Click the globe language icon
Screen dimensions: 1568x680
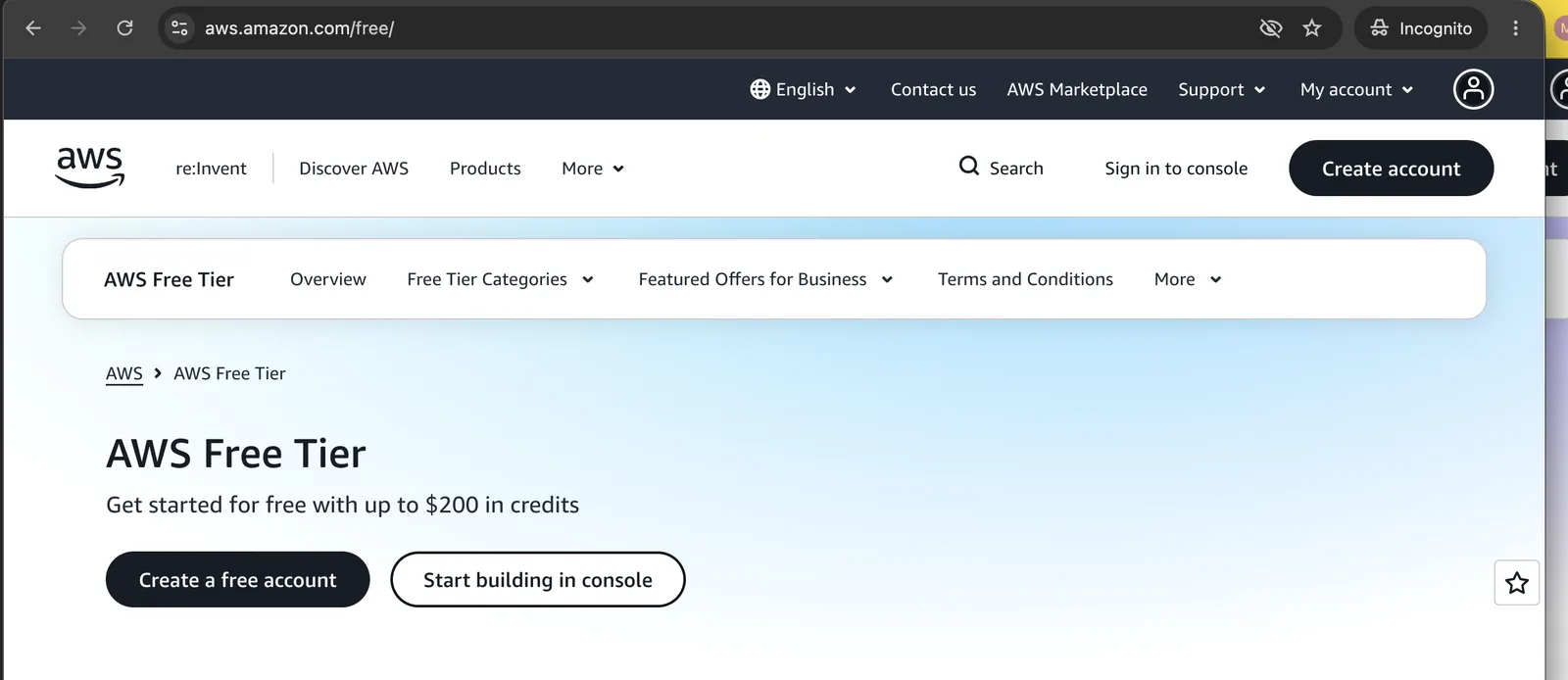click(759, 89)
